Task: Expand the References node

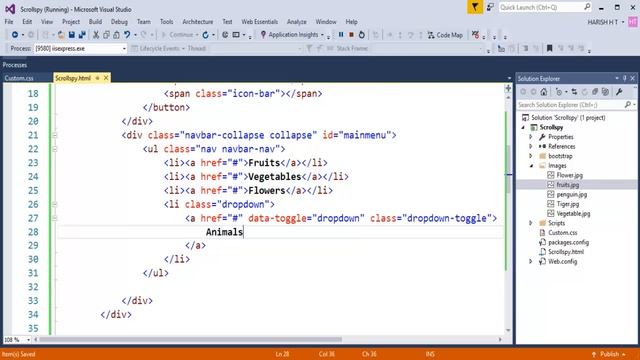Action: [x=531, y=147]
